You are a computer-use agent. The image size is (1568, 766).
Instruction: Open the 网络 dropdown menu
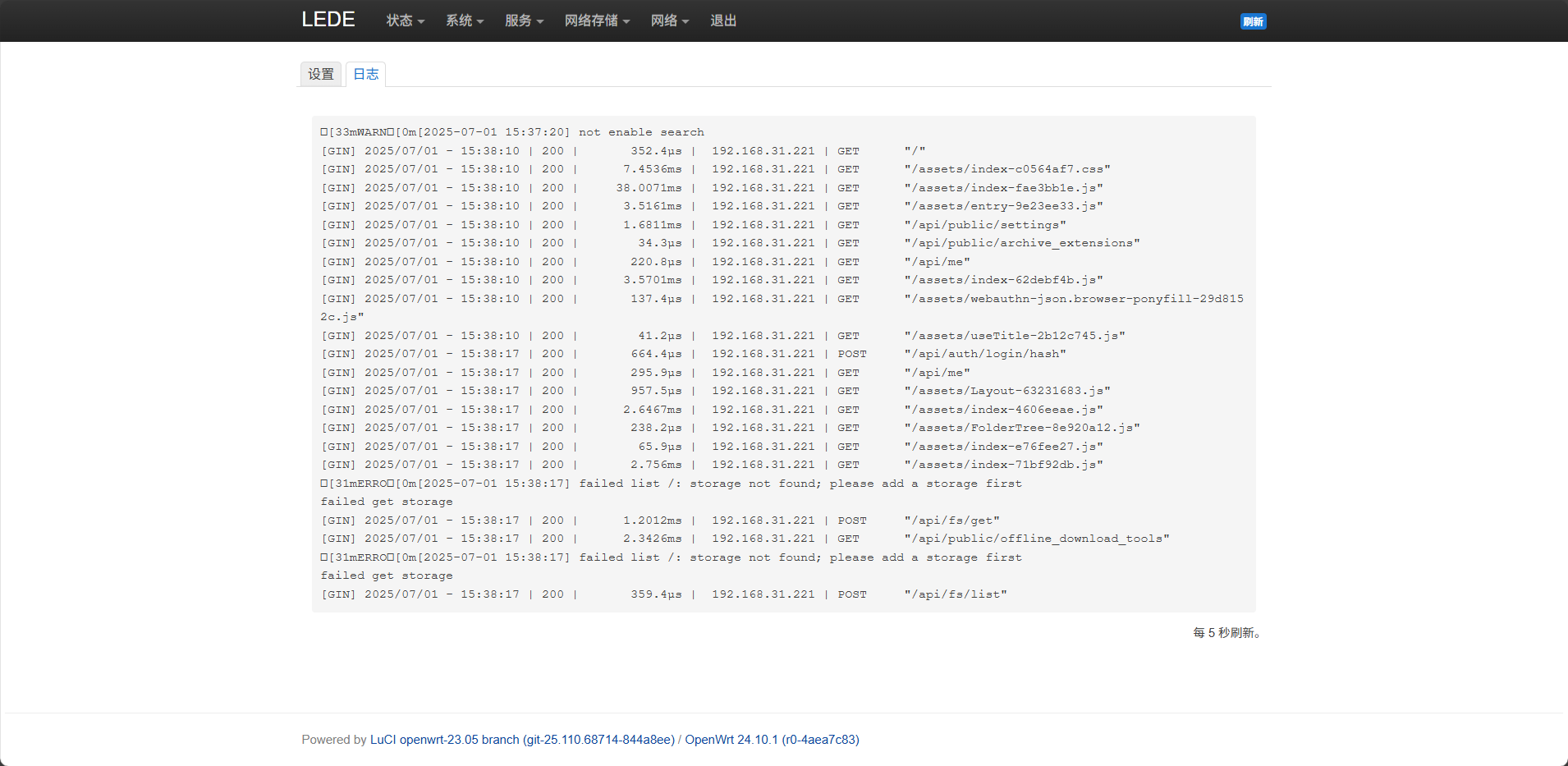click(x=670, y=21)
